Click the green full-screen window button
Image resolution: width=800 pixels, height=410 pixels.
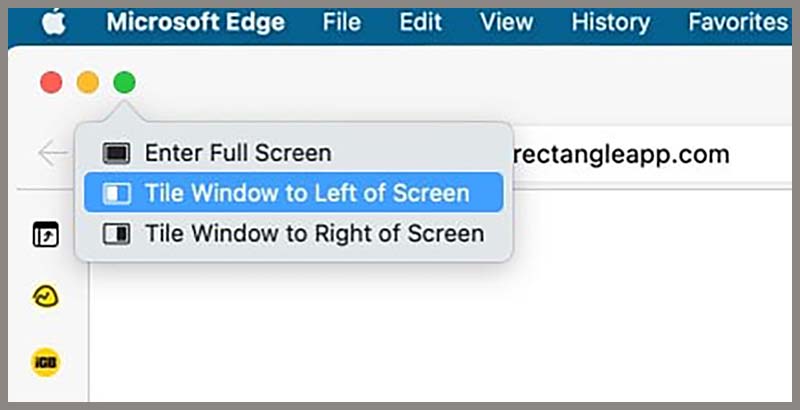pos(124,83)
